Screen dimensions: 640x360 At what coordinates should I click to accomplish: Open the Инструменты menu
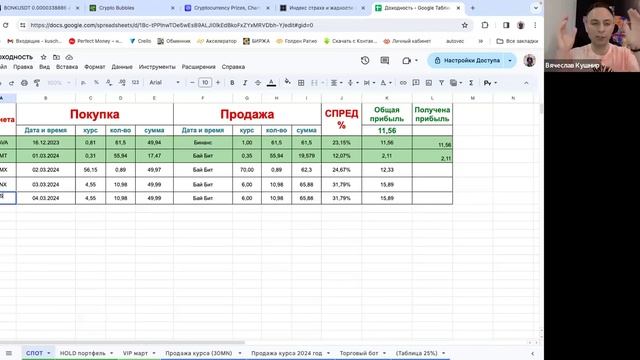point(157,67)
